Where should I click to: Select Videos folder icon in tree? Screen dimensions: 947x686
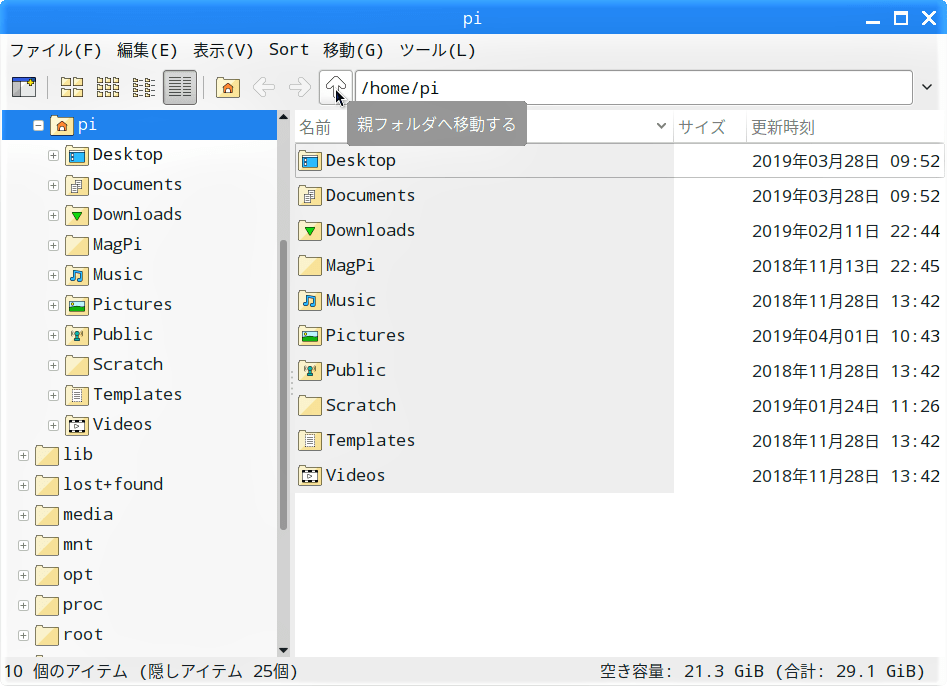click(x=77, y=425)
